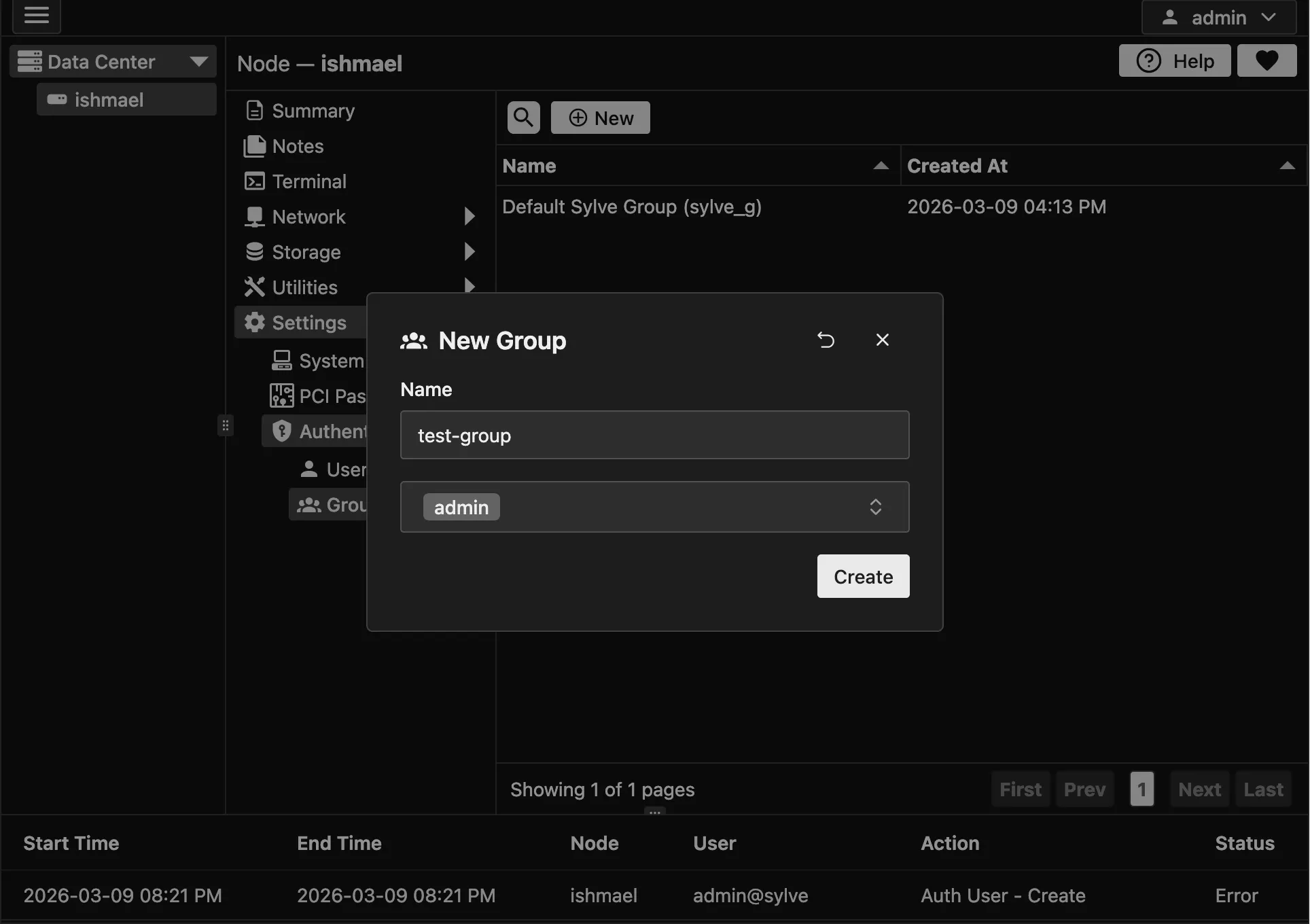The width and height of the screenshot is (1310, 924).
Task: Click the heart donation icon
Action: (x=1266, y=60)
